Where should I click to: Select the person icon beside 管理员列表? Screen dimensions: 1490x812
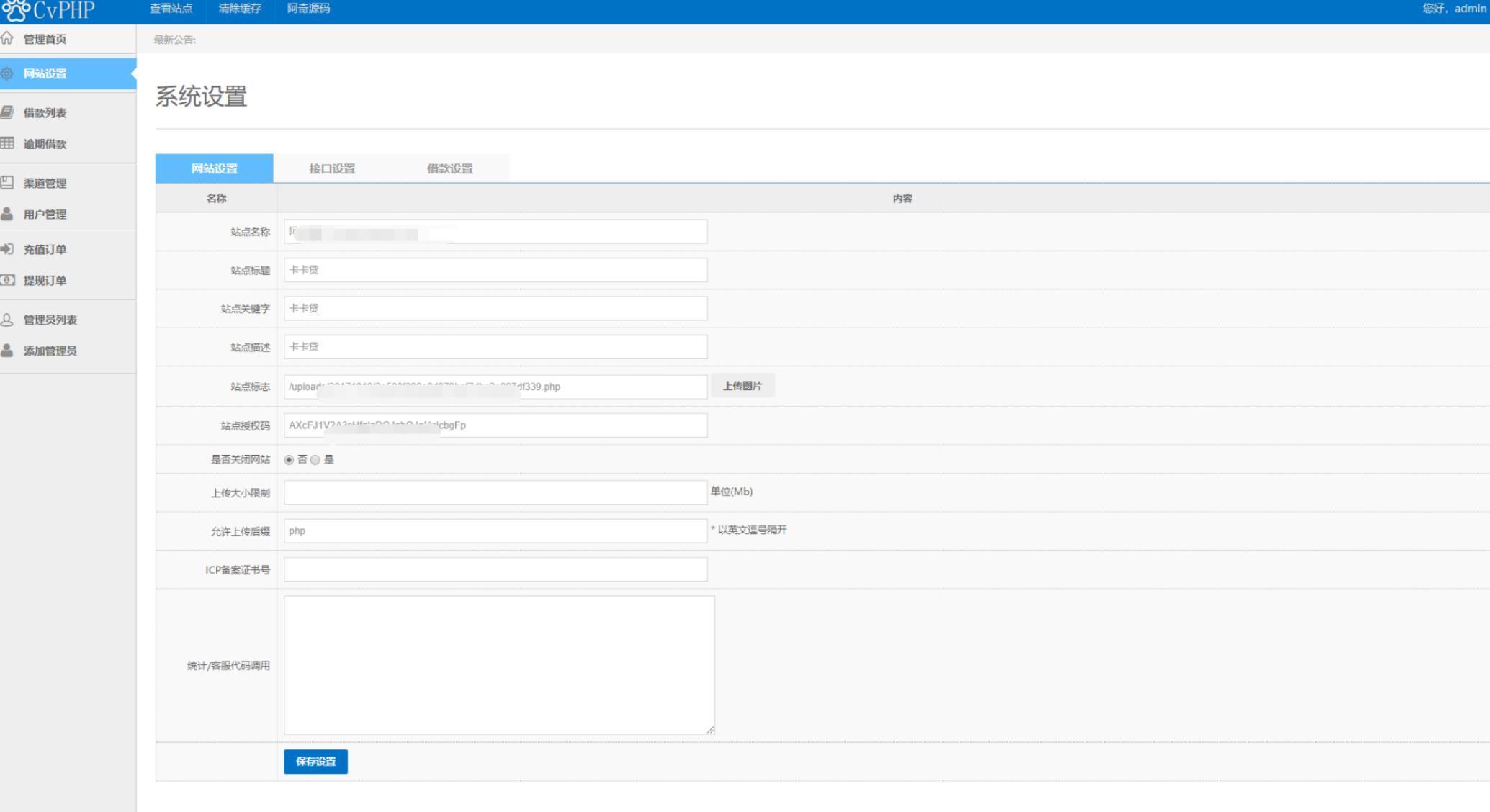point(6,320)
